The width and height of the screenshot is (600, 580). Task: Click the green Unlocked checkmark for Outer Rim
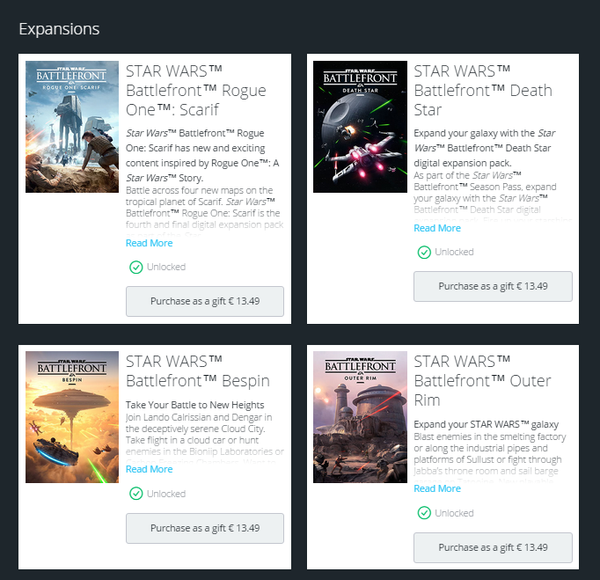424,513
